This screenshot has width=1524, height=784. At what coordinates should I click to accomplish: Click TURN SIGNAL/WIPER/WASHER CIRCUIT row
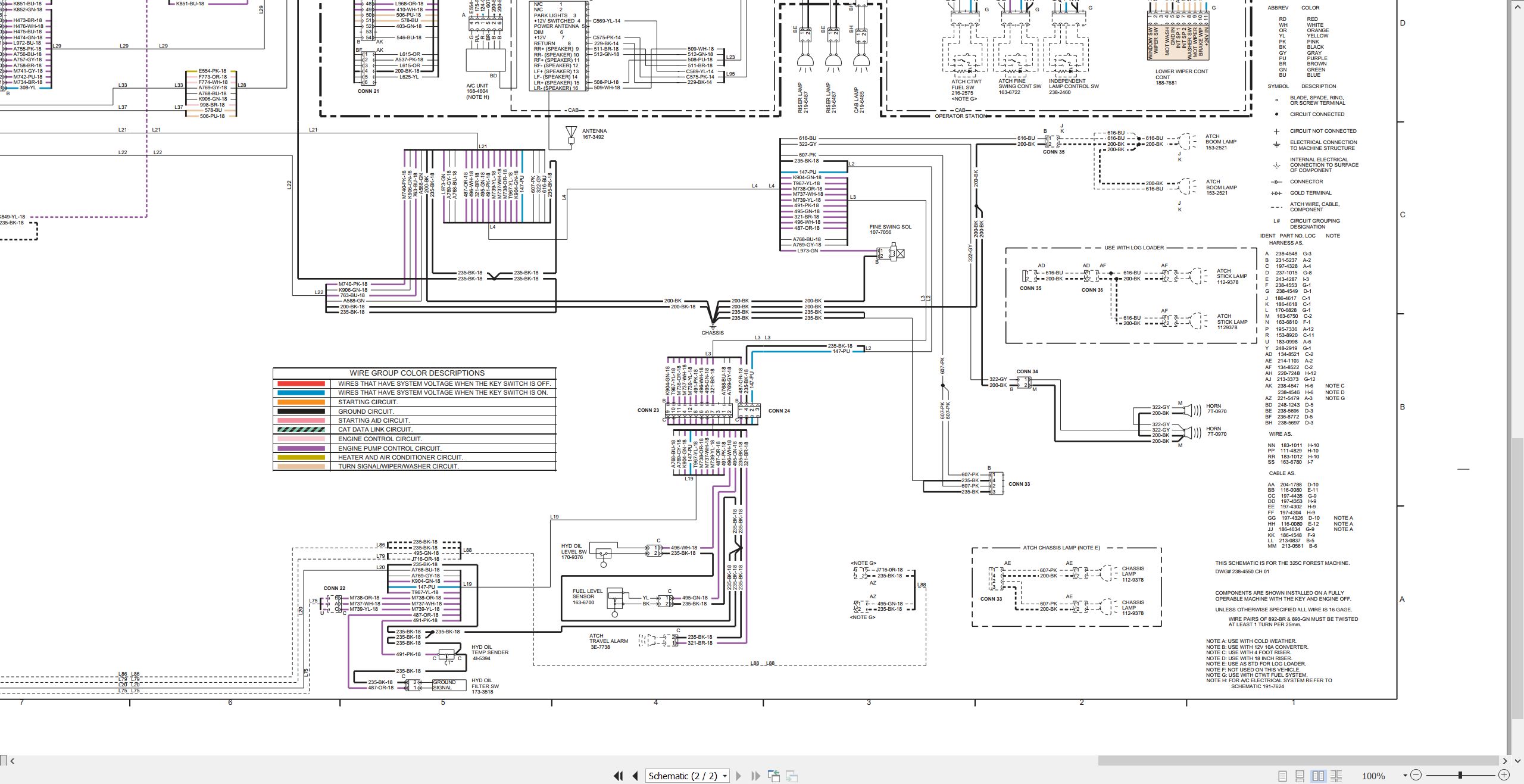tap(414, 466)
